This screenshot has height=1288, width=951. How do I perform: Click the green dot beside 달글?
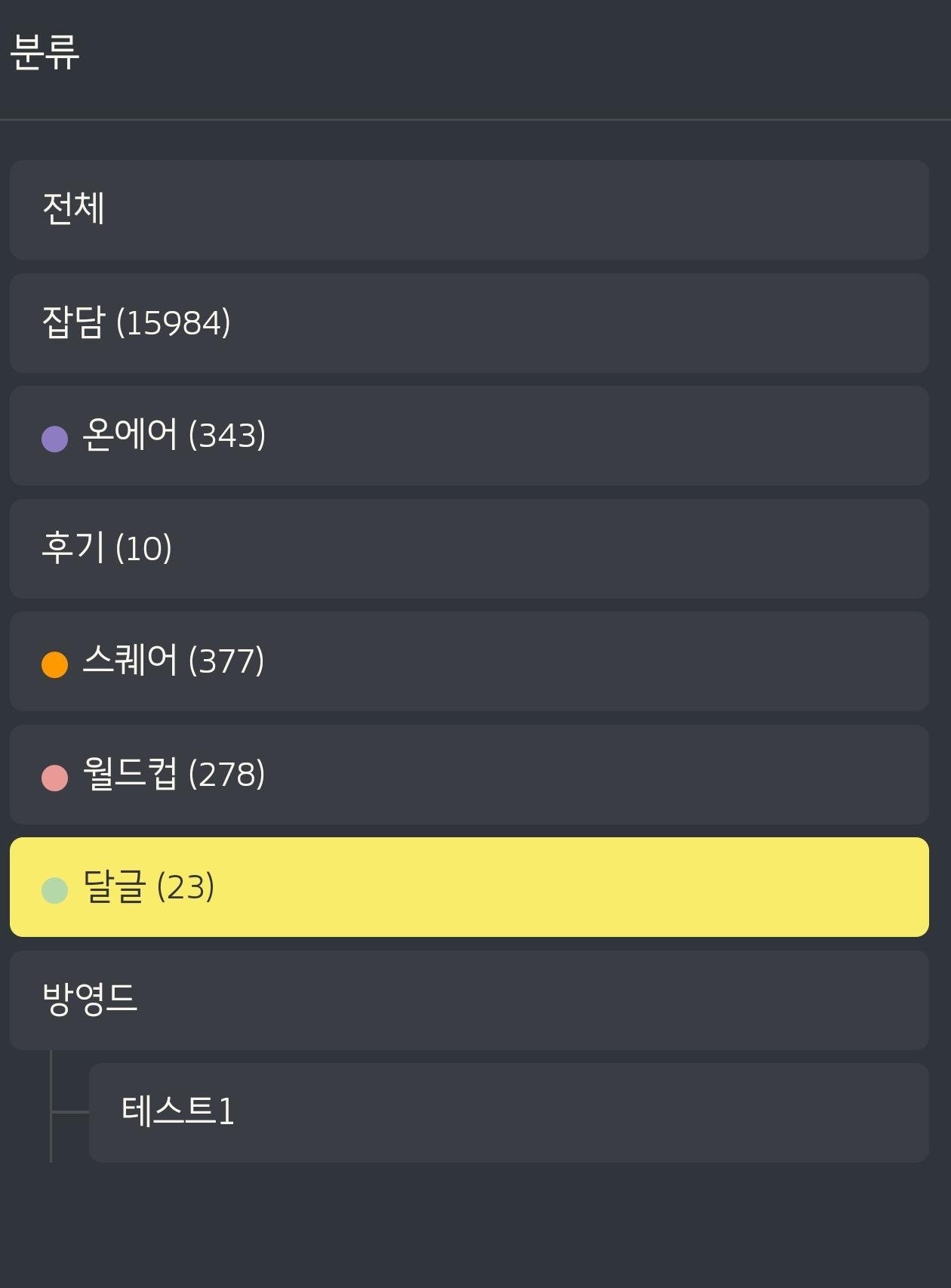pyautogui.click(x=54, y=890)
